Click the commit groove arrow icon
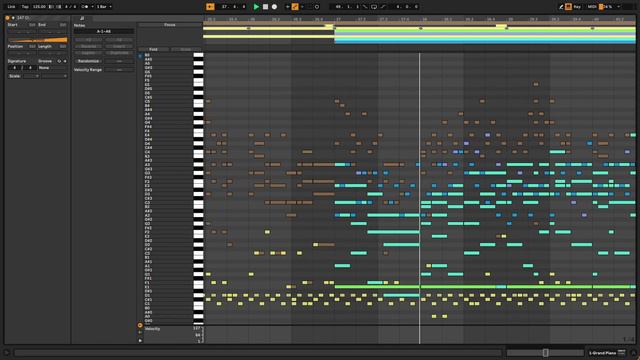Screen dimensions: 640x360 [65, 61]
